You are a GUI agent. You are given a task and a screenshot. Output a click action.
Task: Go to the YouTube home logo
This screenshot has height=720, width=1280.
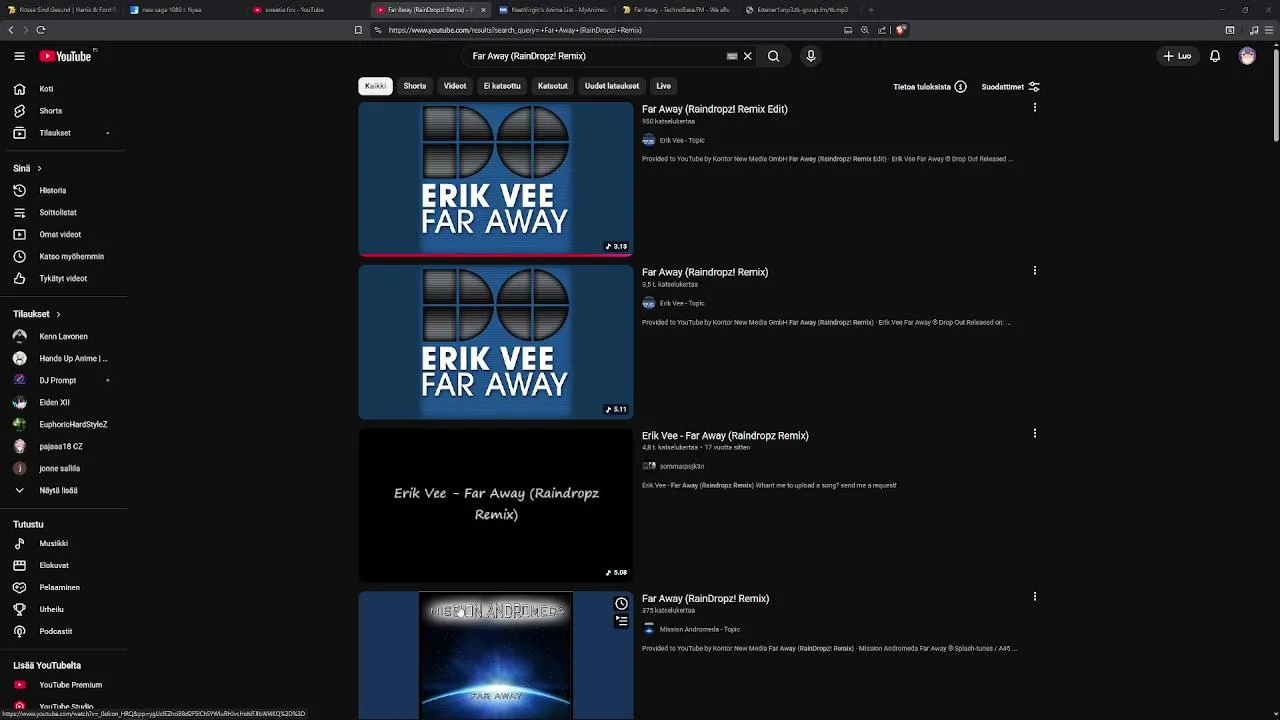(66, 56)
